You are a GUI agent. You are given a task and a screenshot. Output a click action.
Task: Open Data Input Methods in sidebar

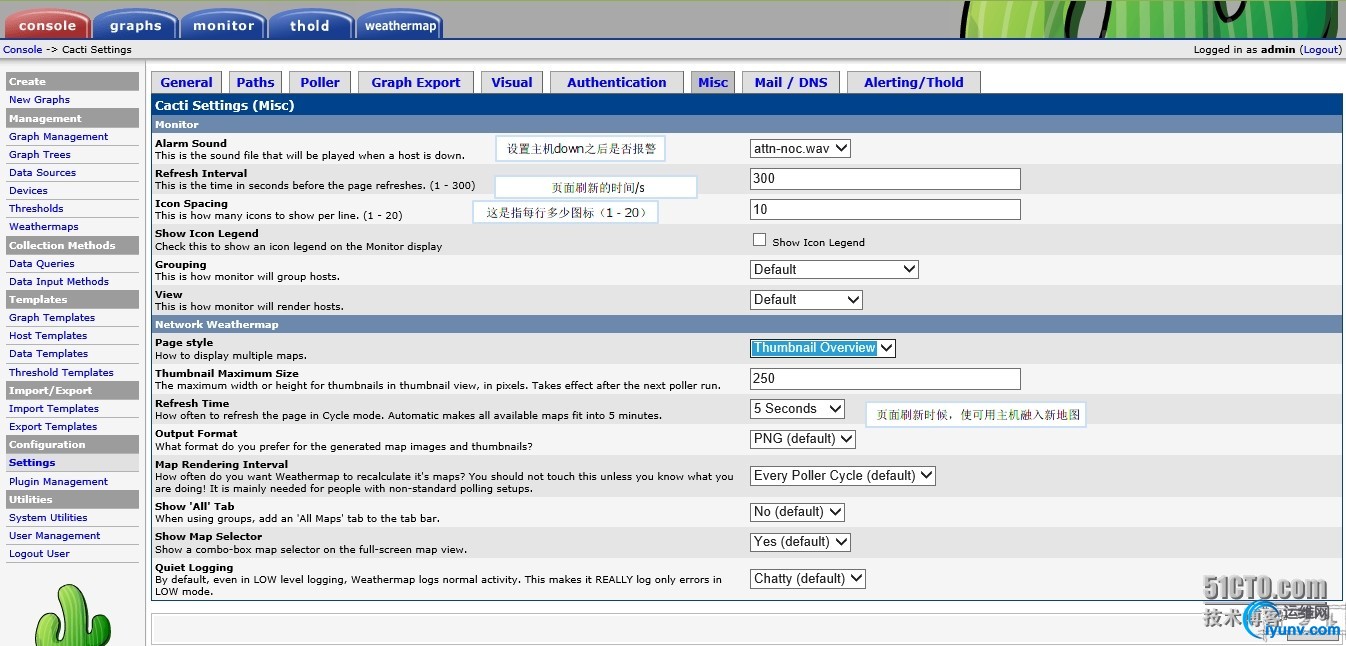tap(59, 282)
